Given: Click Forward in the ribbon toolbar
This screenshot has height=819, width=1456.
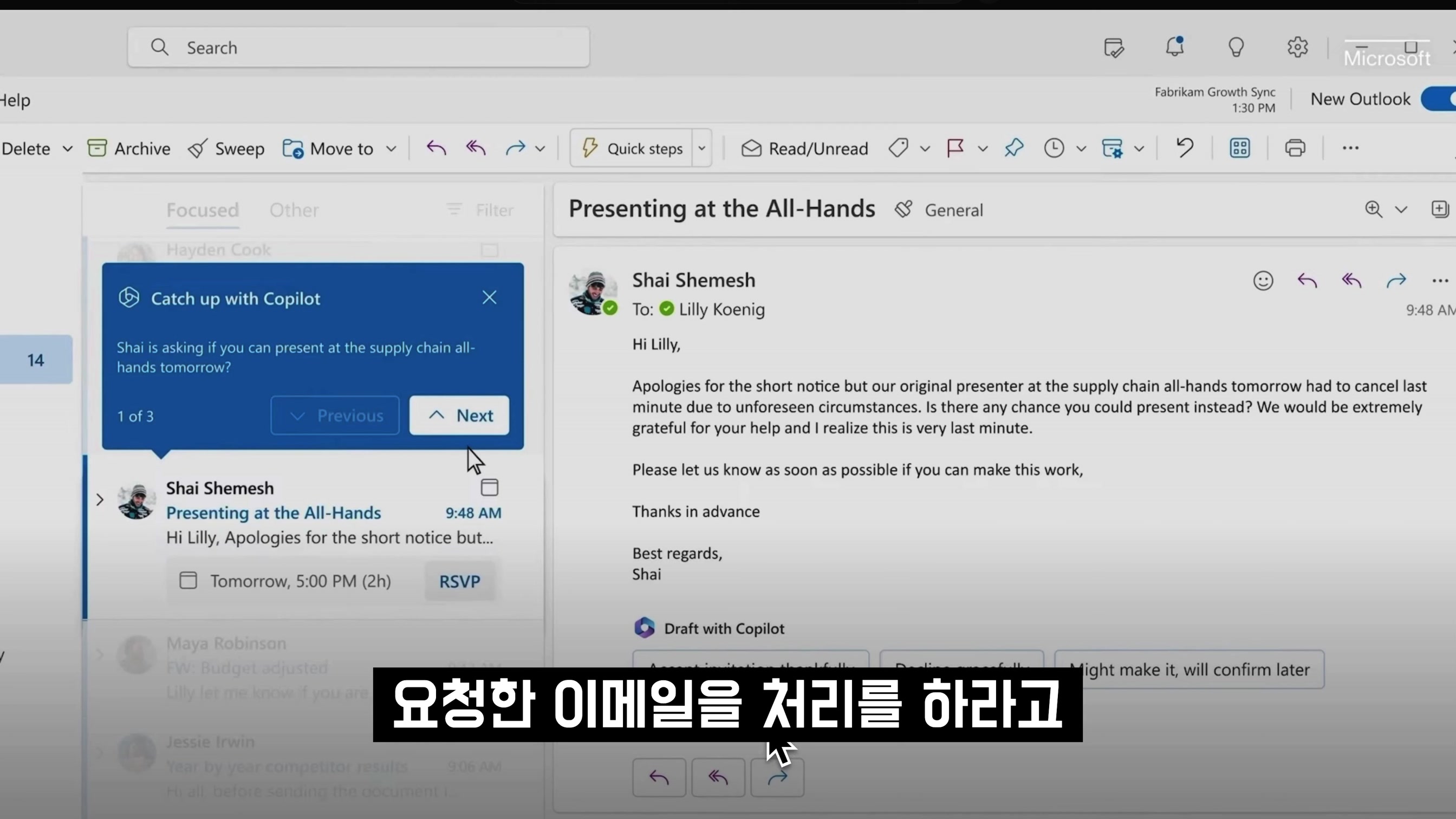Looking at the screenshot, I should coord(516,148).
